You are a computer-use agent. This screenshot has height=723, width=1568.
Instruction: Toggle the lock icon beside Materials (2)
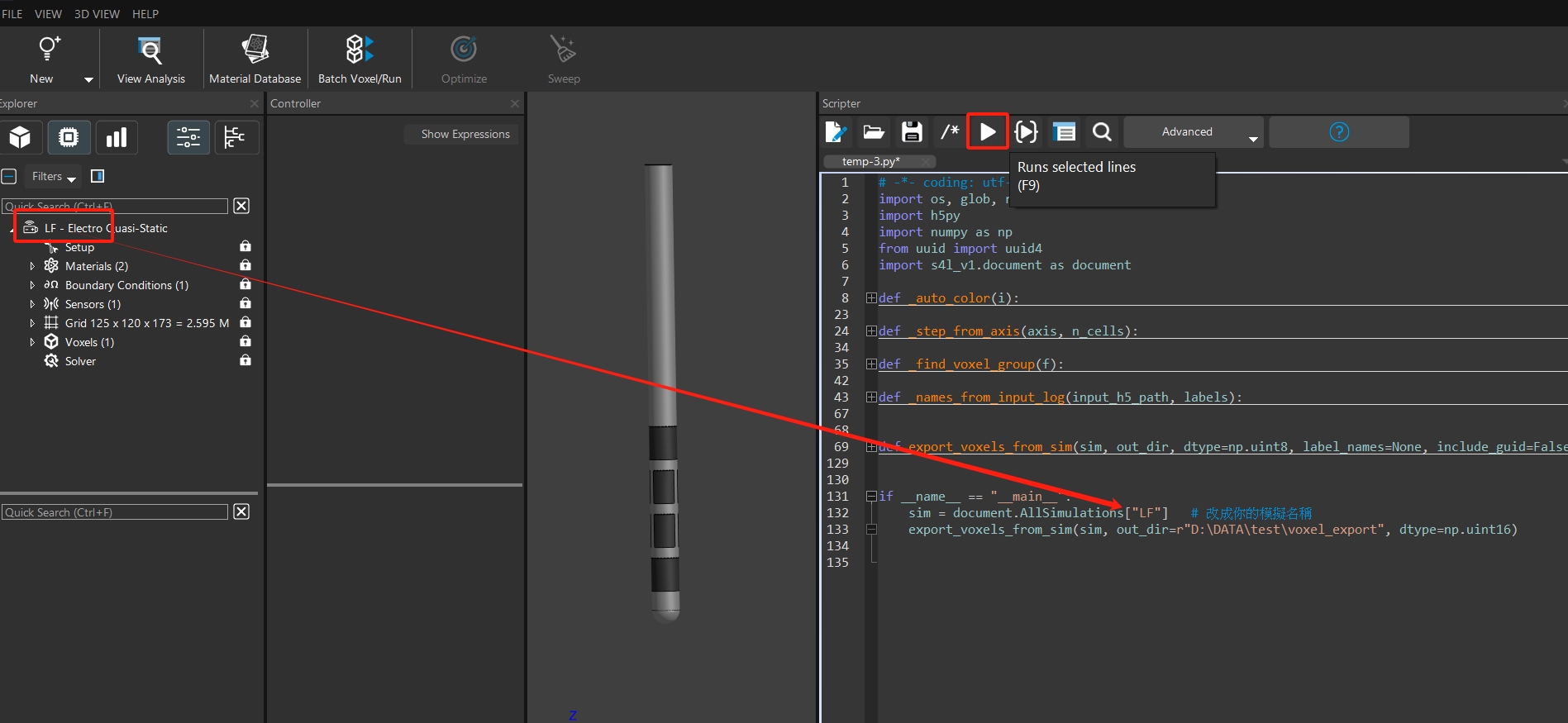pos(245,265)
